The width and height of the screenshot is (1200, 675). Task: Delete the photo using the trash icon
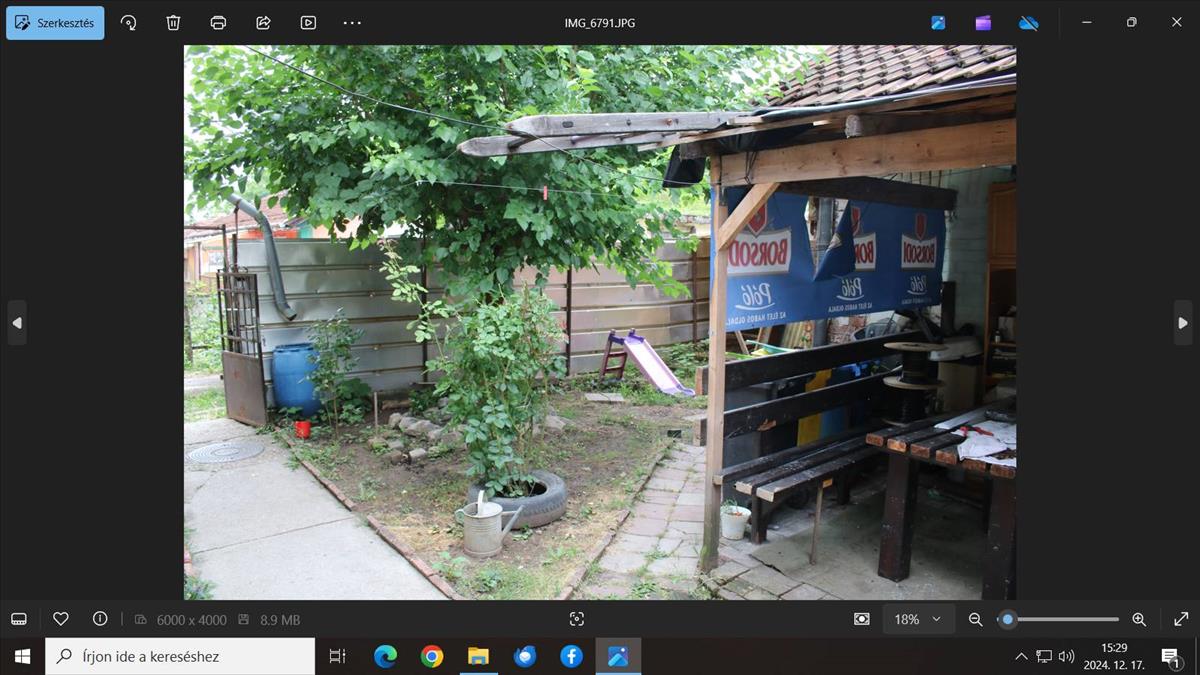173,23
